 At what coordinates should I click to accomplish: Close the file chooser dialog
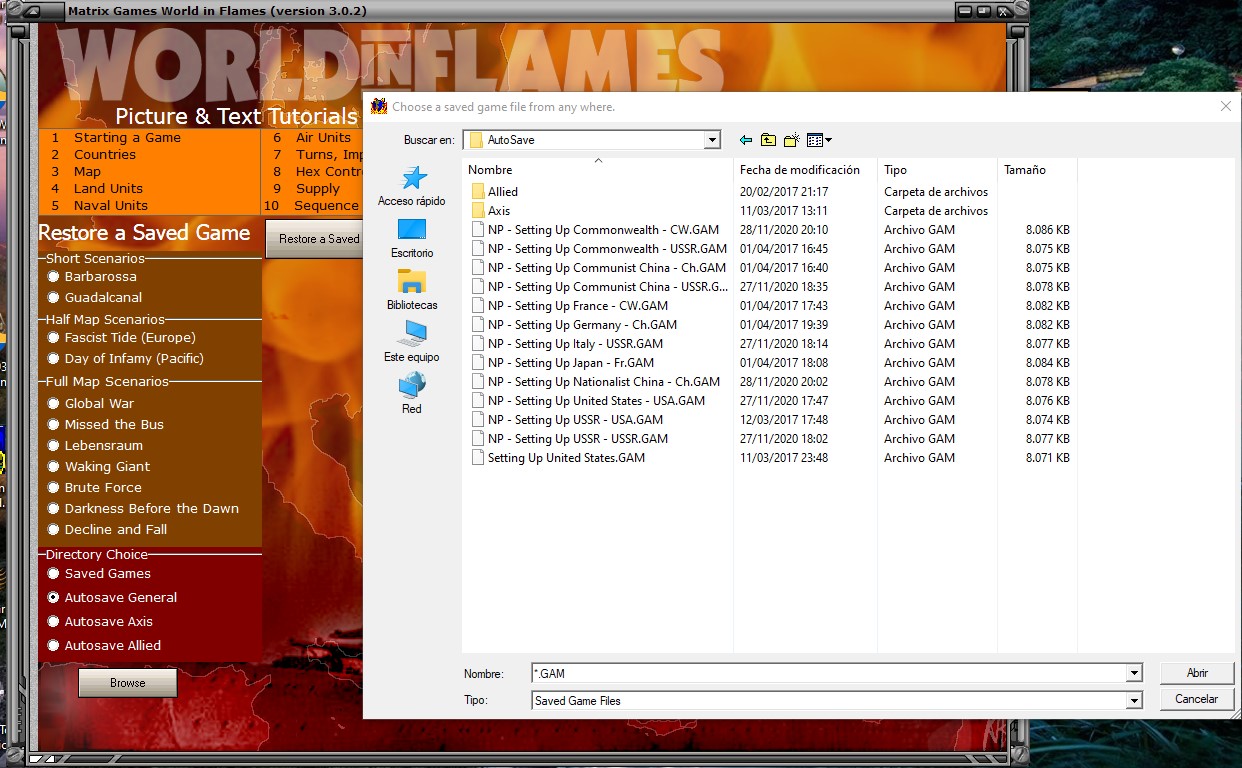(1226, 106)
